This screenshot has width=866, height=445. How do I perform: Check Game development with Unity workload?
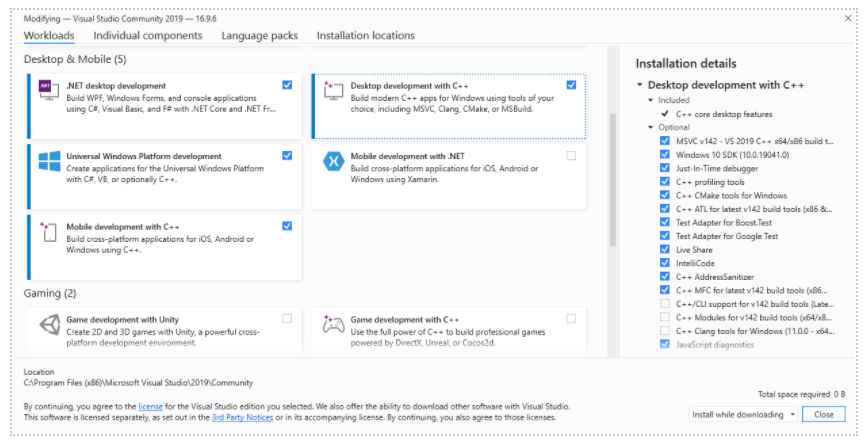point(287,319)
